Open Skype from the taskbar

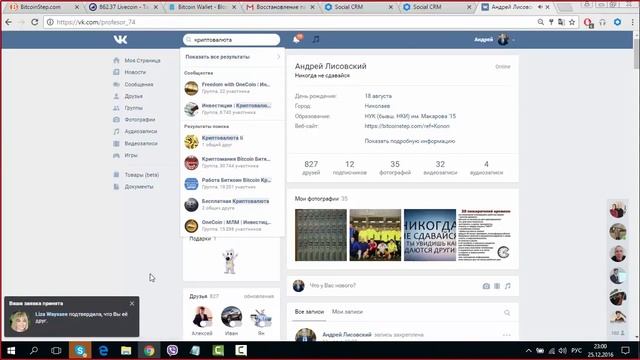click(80, 350)
